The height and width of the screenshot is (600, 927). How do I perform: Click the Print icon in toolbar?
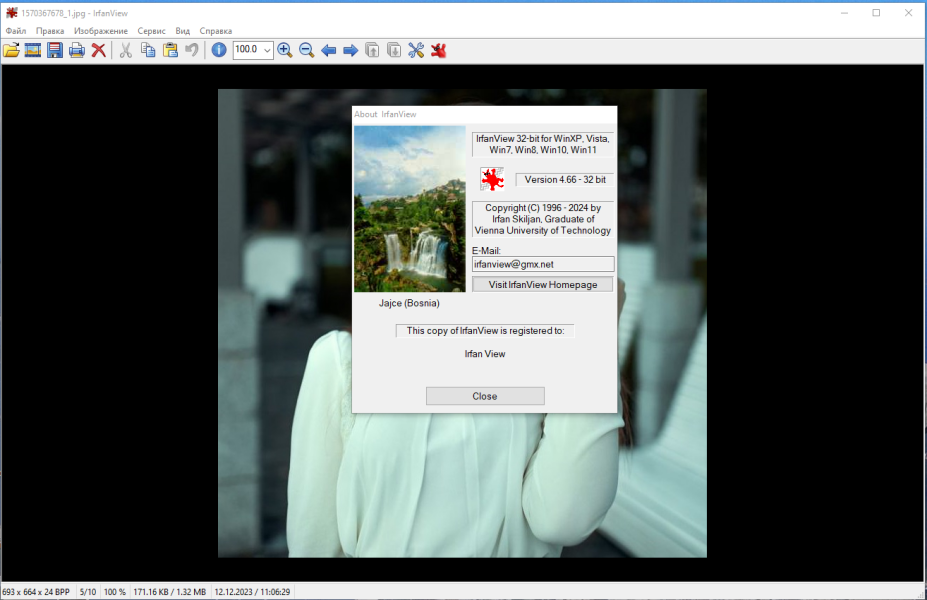point(77,50)
